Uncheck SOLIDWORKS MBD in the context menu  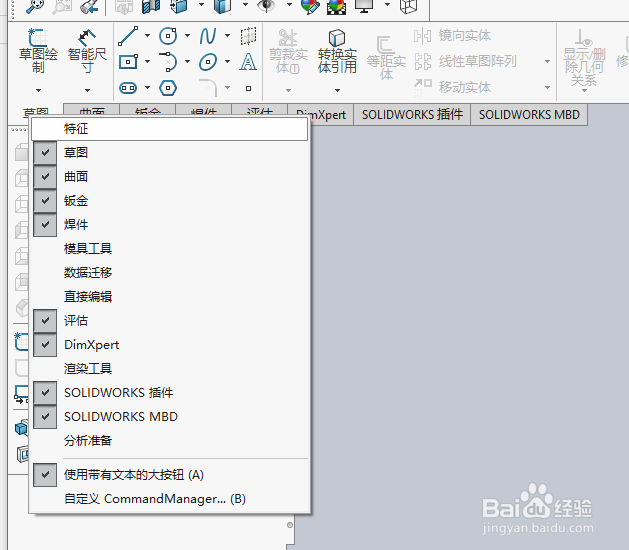(x=45, y=417)
